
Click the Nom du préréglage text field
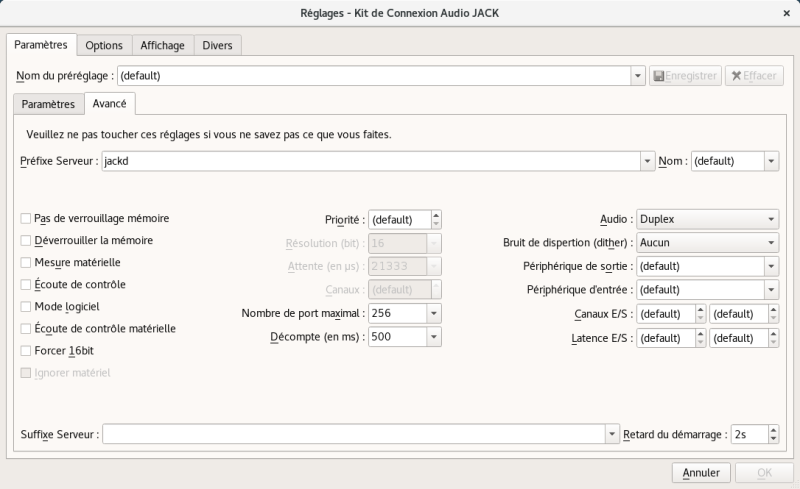374,76
